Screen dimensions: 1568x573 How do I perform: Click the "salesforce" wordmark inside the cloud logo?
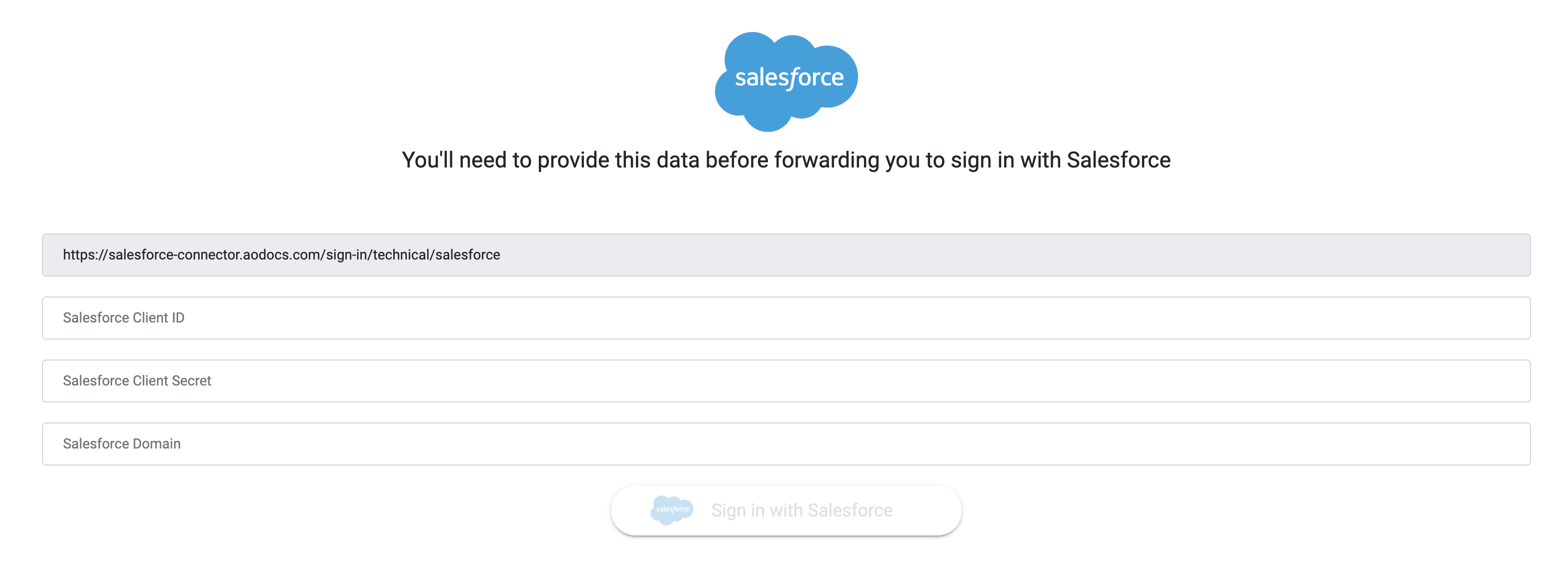coord(789,78)
